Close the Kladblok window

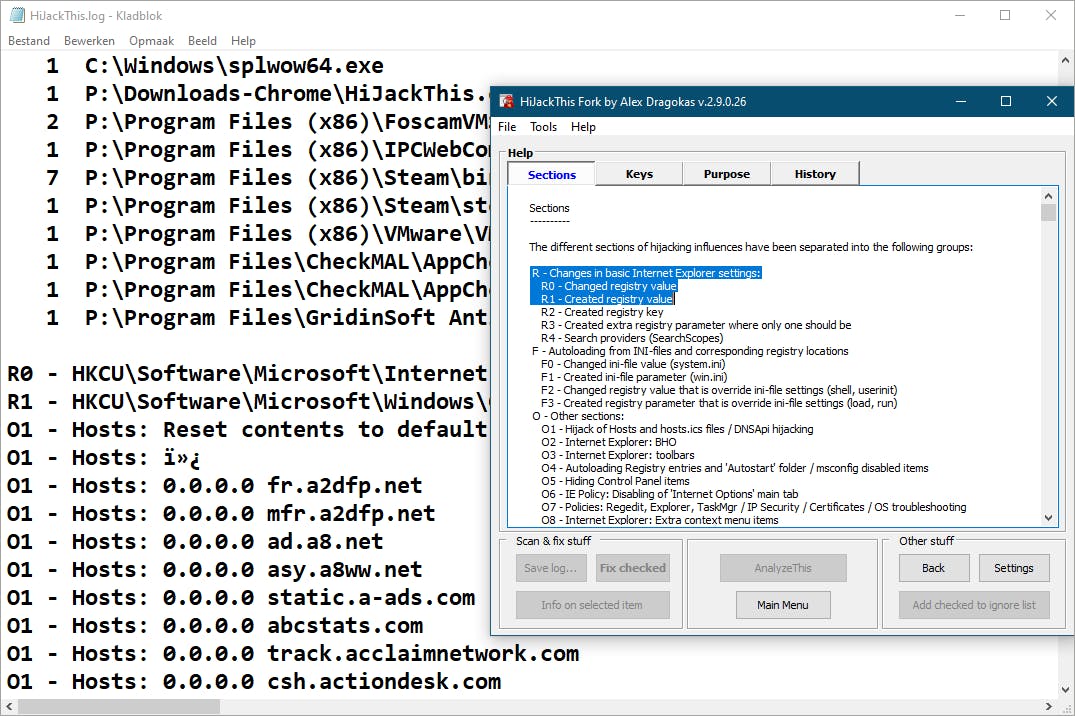pyautogui.click(x=1050, y=15)
